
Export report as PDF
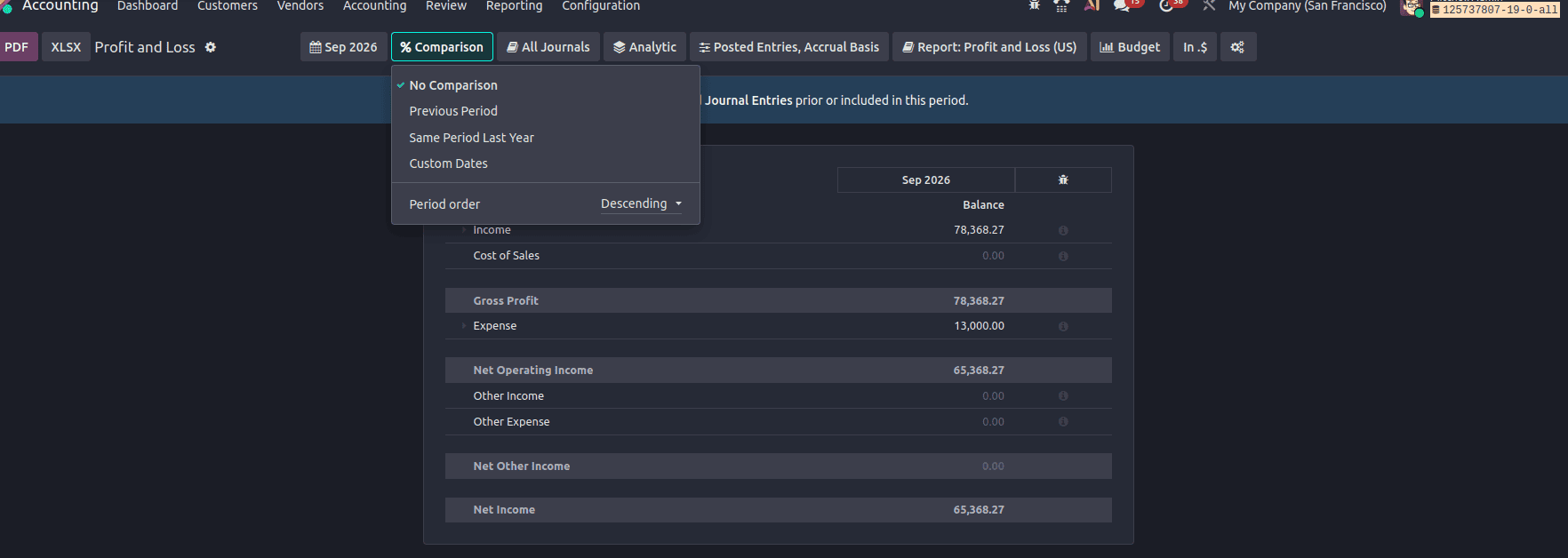(x=17, y=47)
